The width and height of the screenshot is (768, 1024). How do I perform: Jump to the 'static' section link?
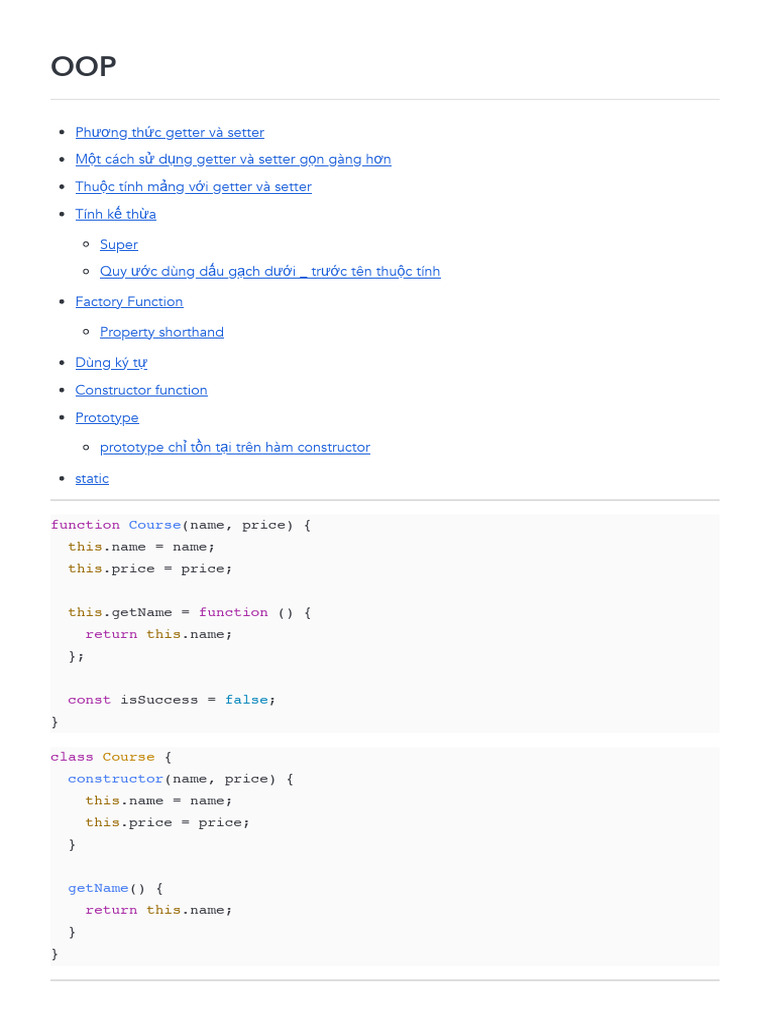(92, 478)
